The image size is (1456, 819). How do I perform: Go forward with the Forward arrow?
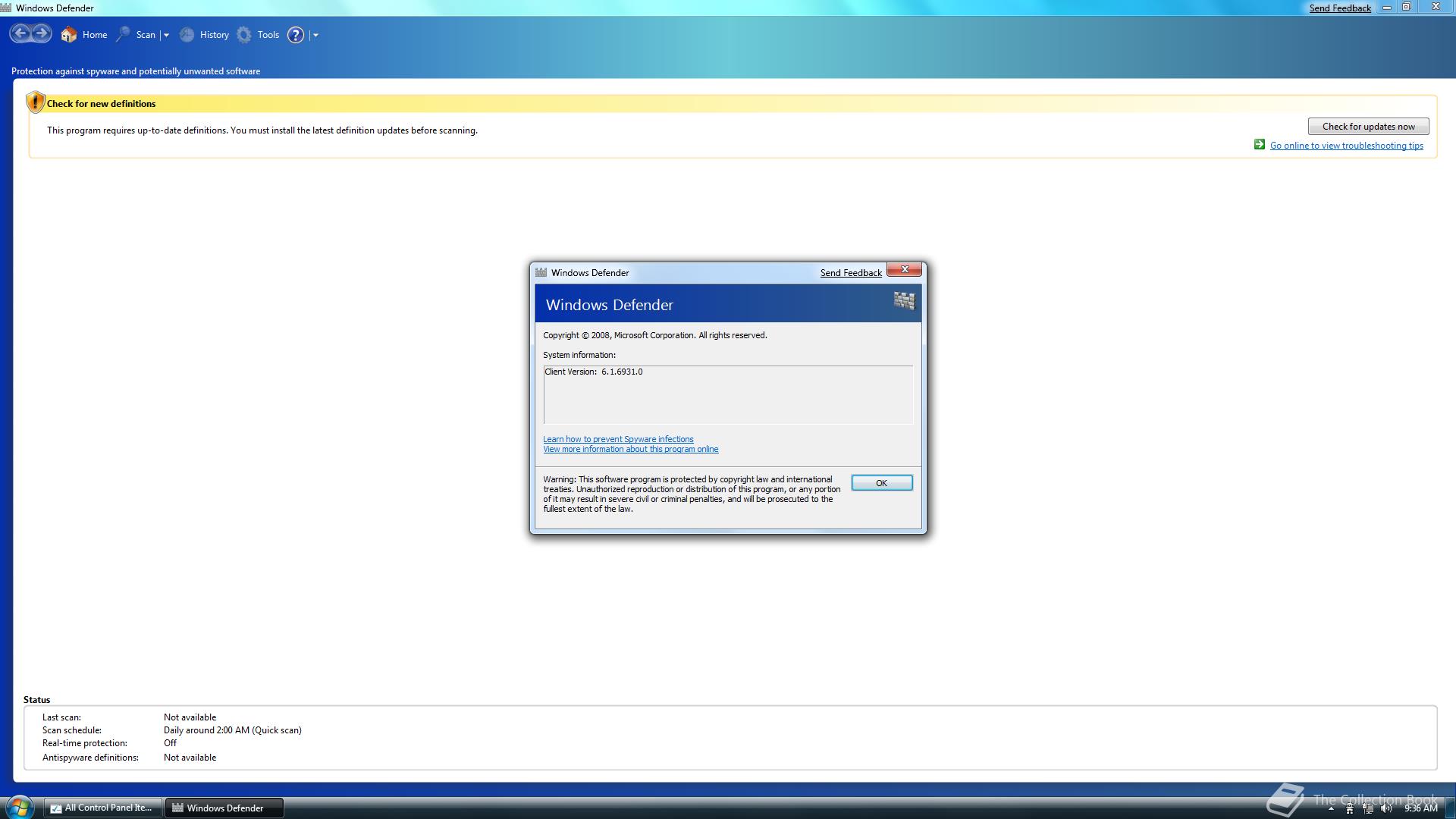coord(42,33)
